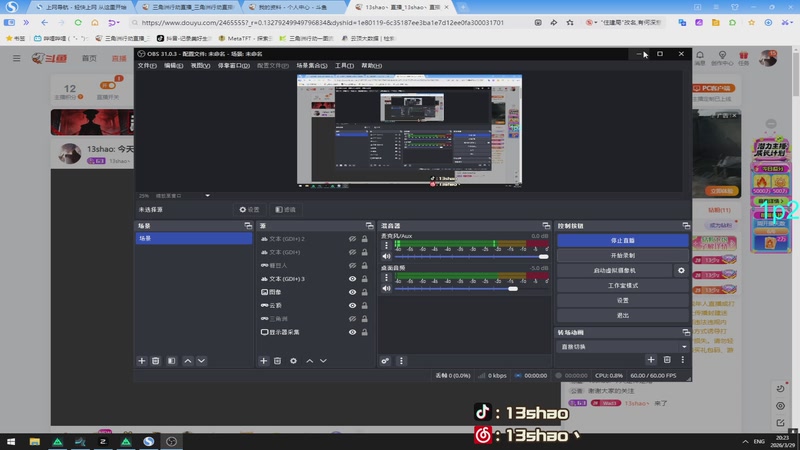Open transition properties three-dot menu
Viewport: 800px width, 450px height.
pyautogui.click(x=683, y=360)
